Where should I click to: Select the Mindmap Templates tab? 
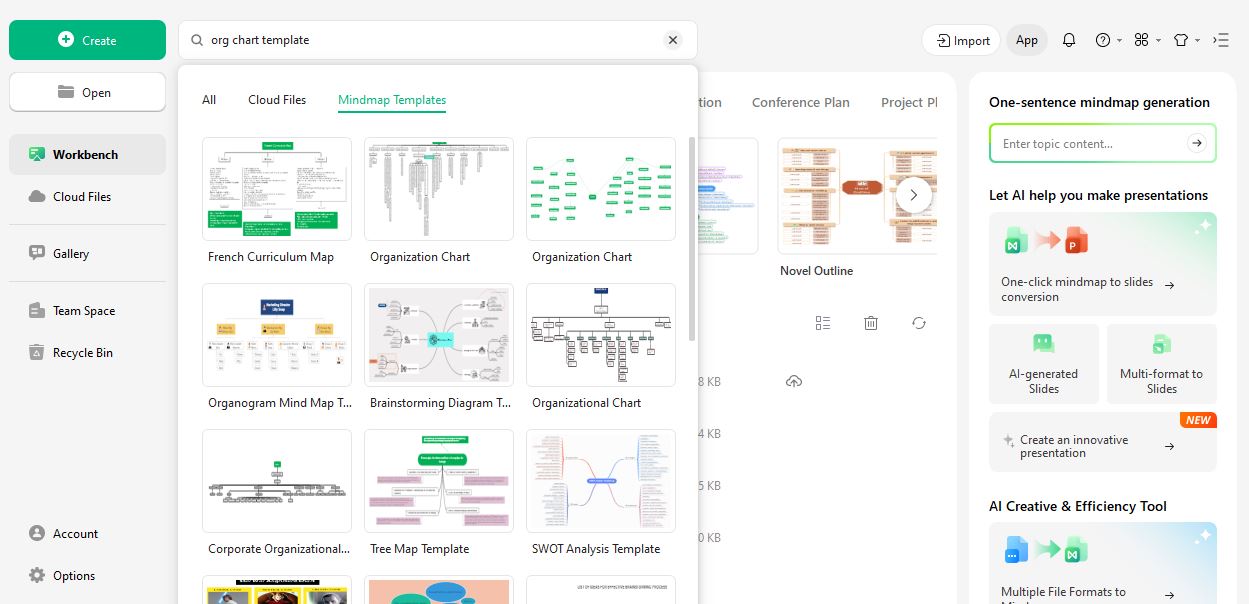tap(392, 100)
